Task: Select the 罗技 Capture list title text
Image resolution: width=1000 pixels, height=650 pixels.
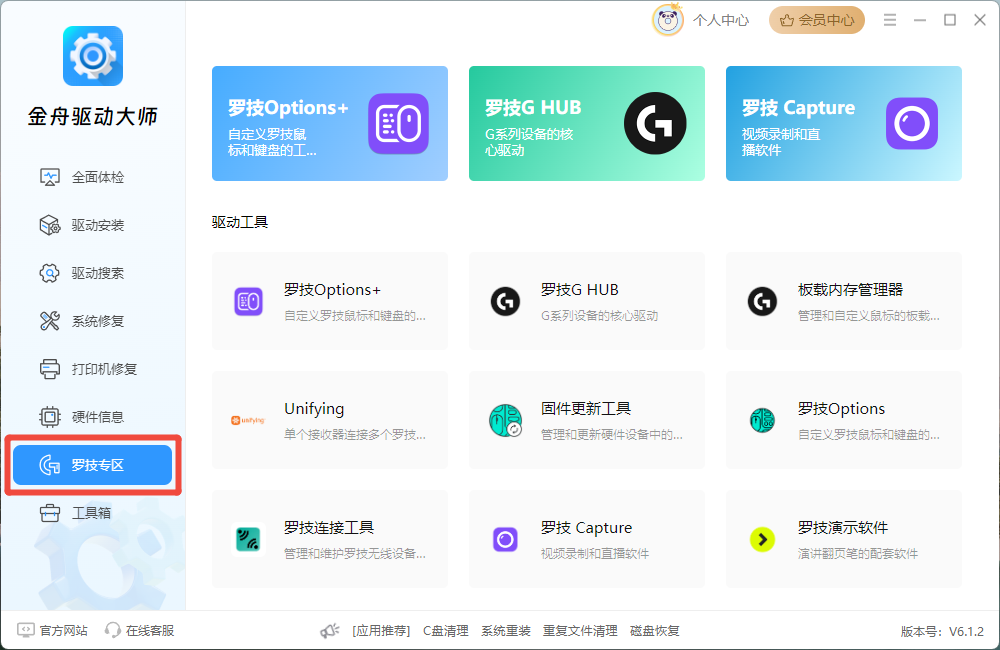Action: [586, 528]
